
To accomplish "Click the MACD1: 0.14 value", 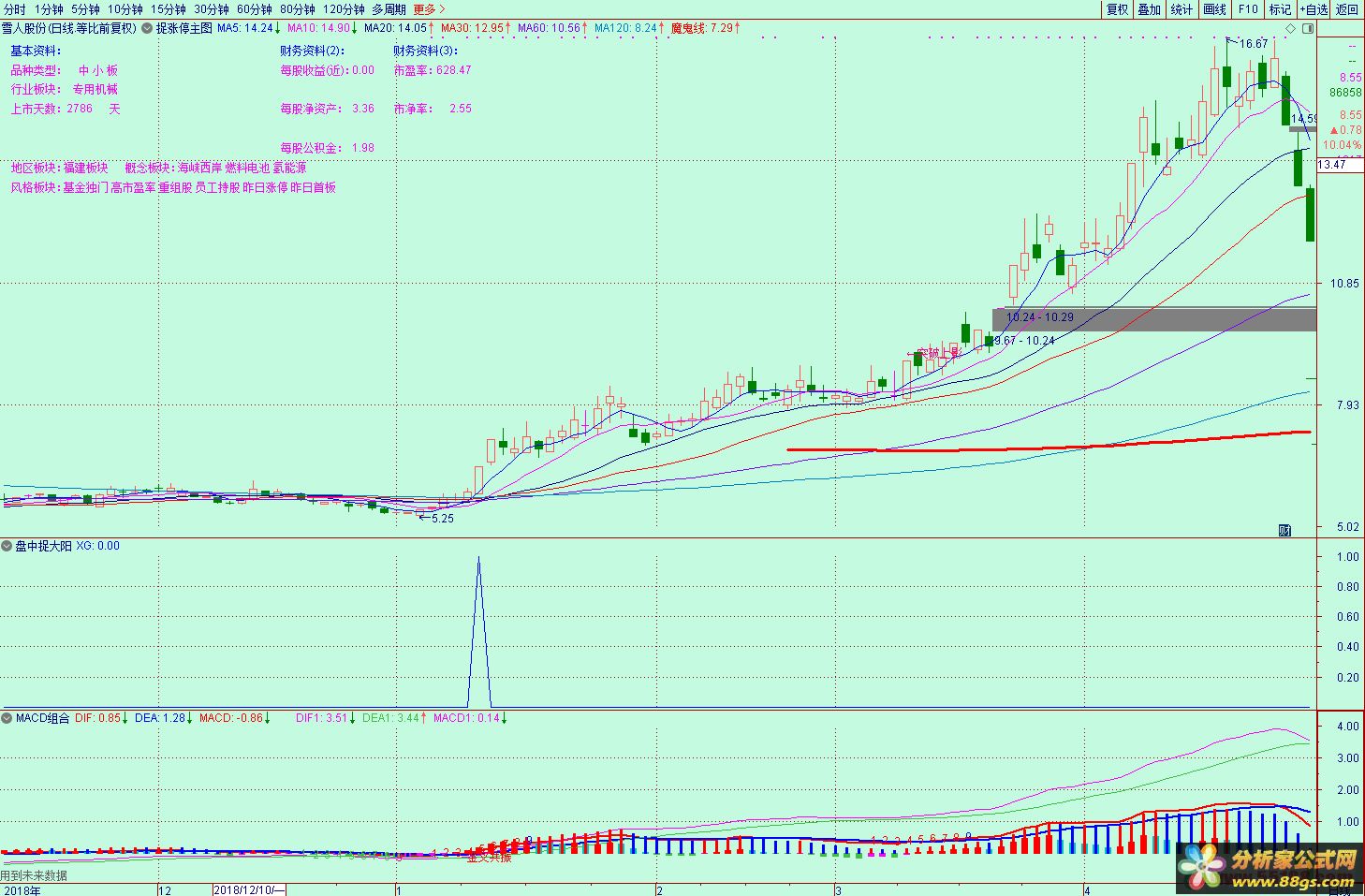I will click(471, 718).
